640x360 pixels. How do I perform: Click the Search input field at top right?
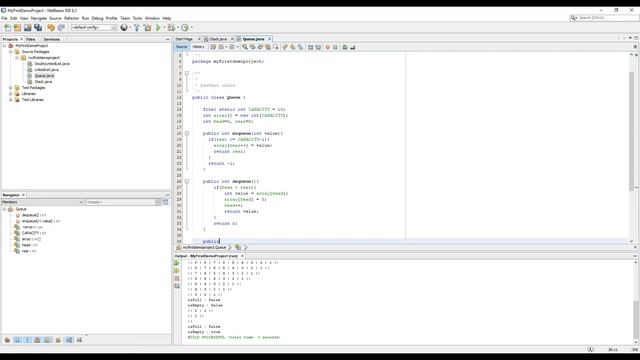(608, 18)
